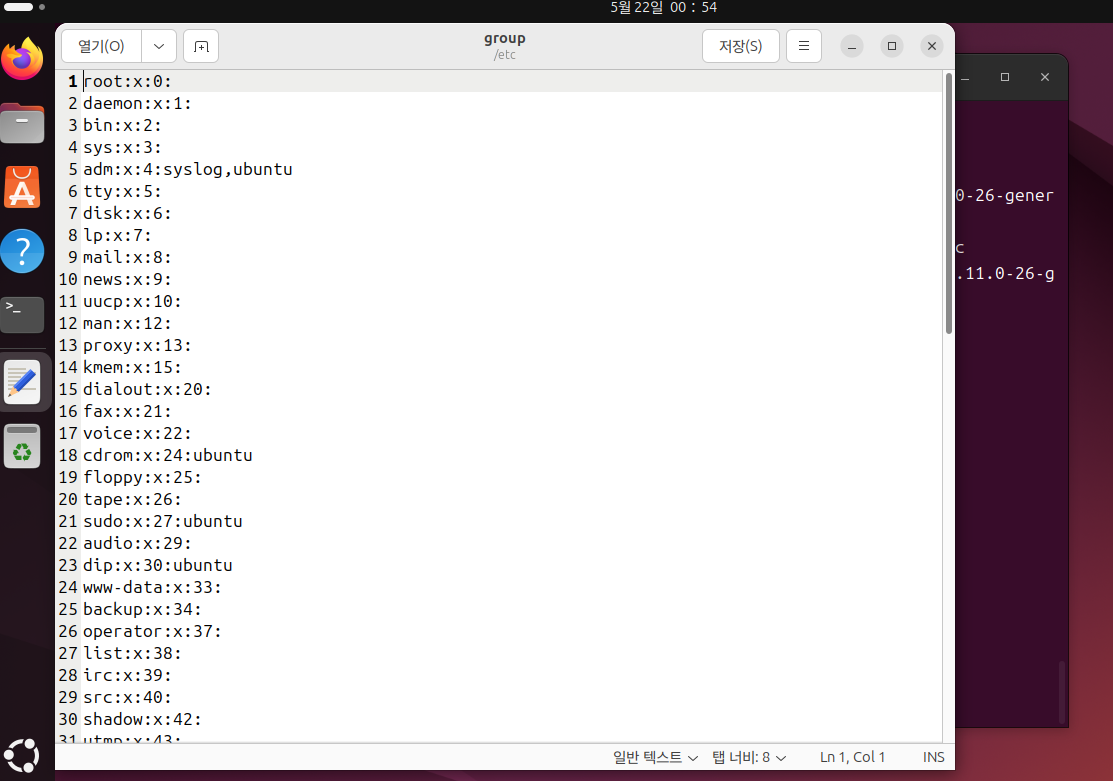Click the cdrom:x:24:ubuntu line

click(168, 456)
